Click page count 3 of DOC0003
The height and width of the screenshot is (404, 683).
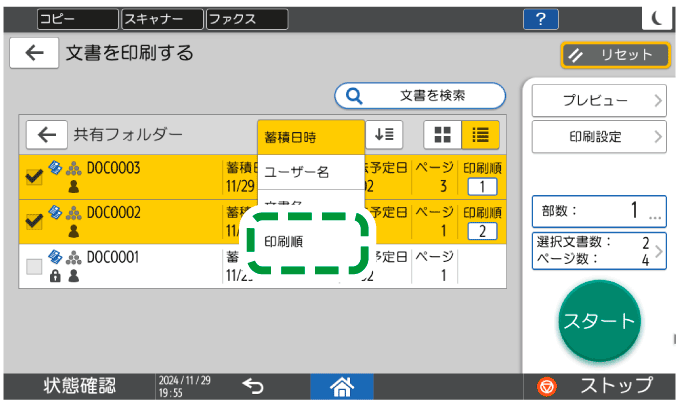pyautogui.click(x=443, y=187)
